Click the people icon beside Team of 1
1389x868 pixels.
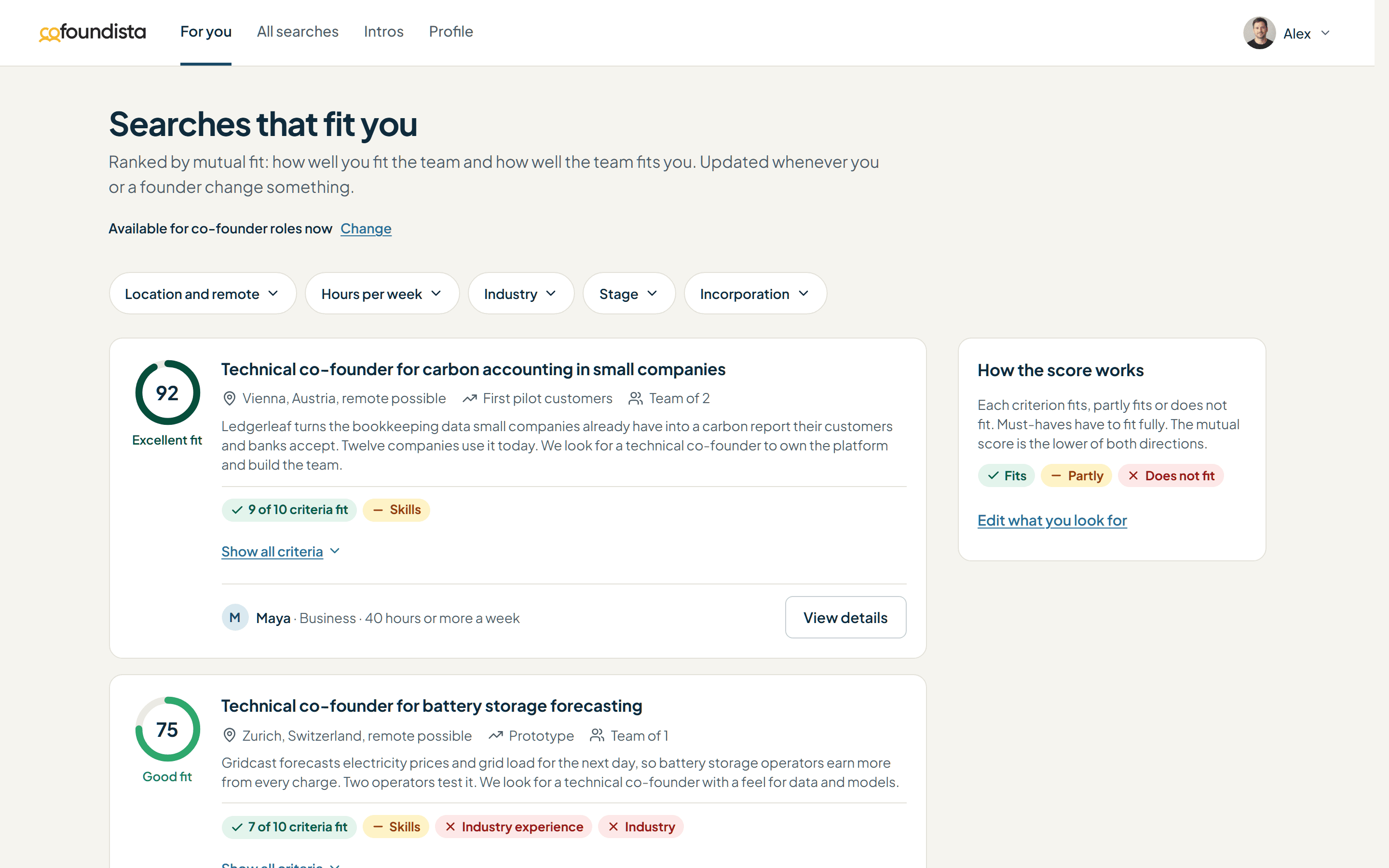click(x=597, y=735)
